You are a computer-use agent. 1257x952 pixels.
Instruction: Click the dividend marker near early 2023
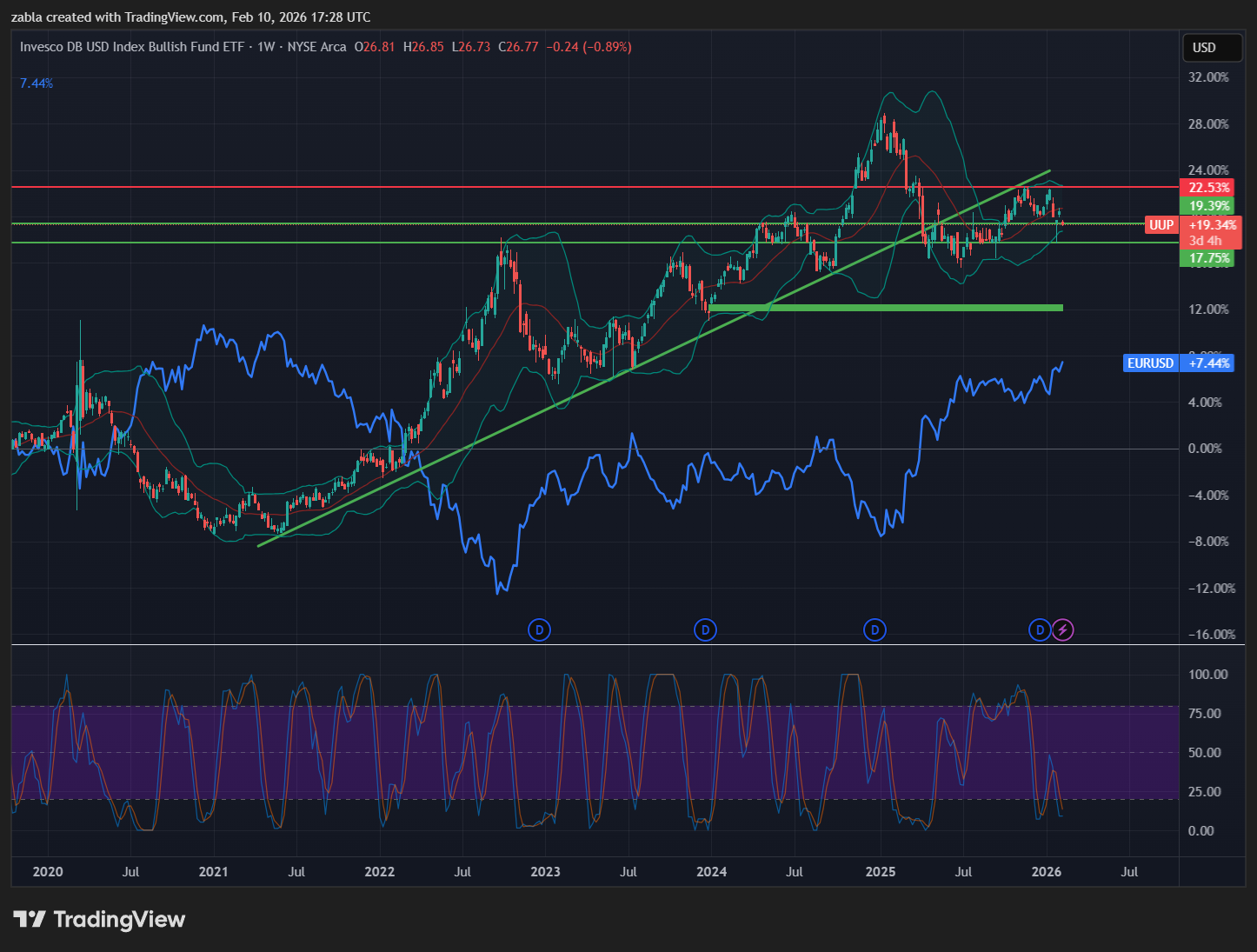pos(539,629)
